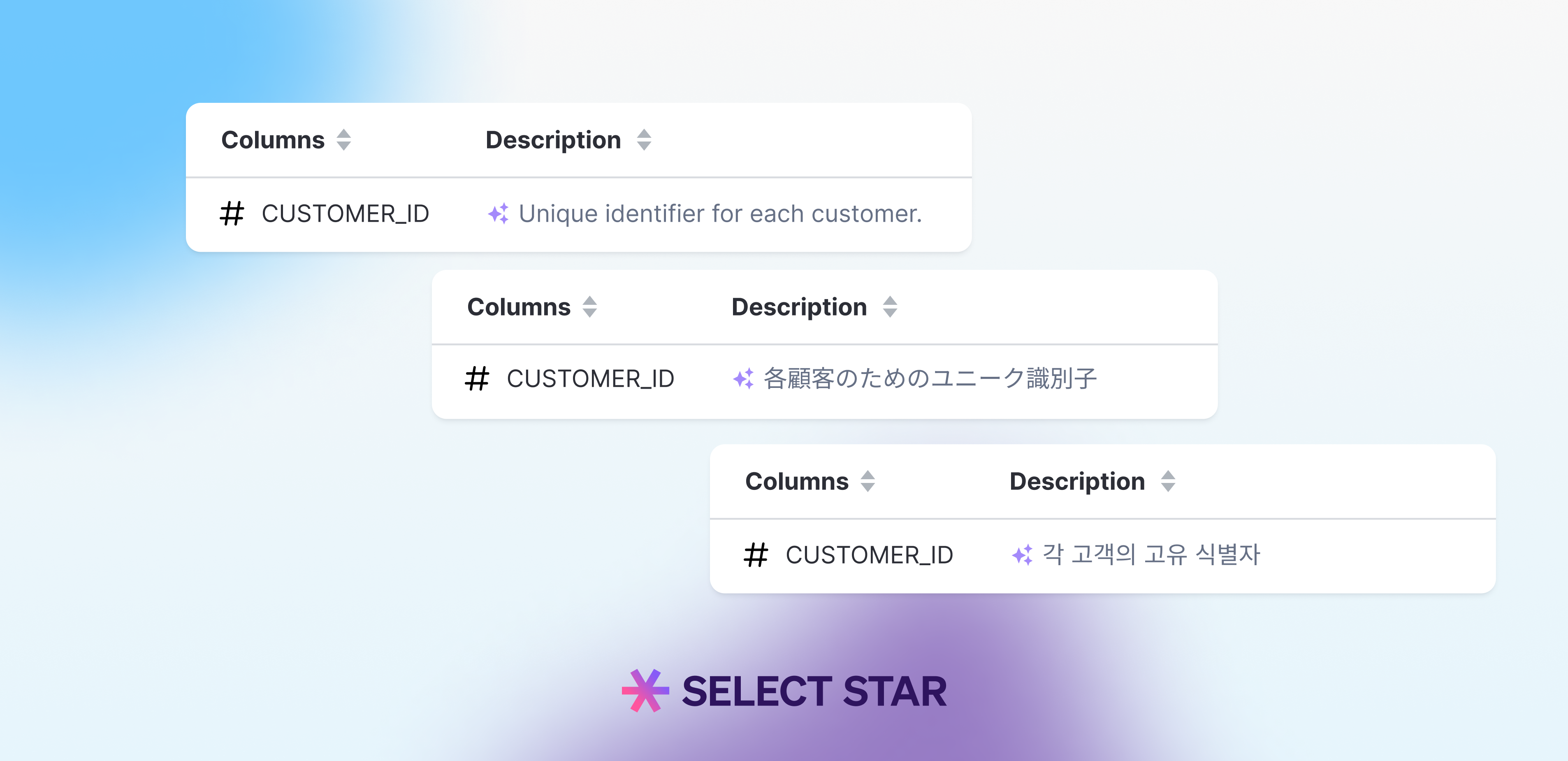1568x761 pixels.
Task: Sort Description in the Korean card
Action: tap(1167, 482)
